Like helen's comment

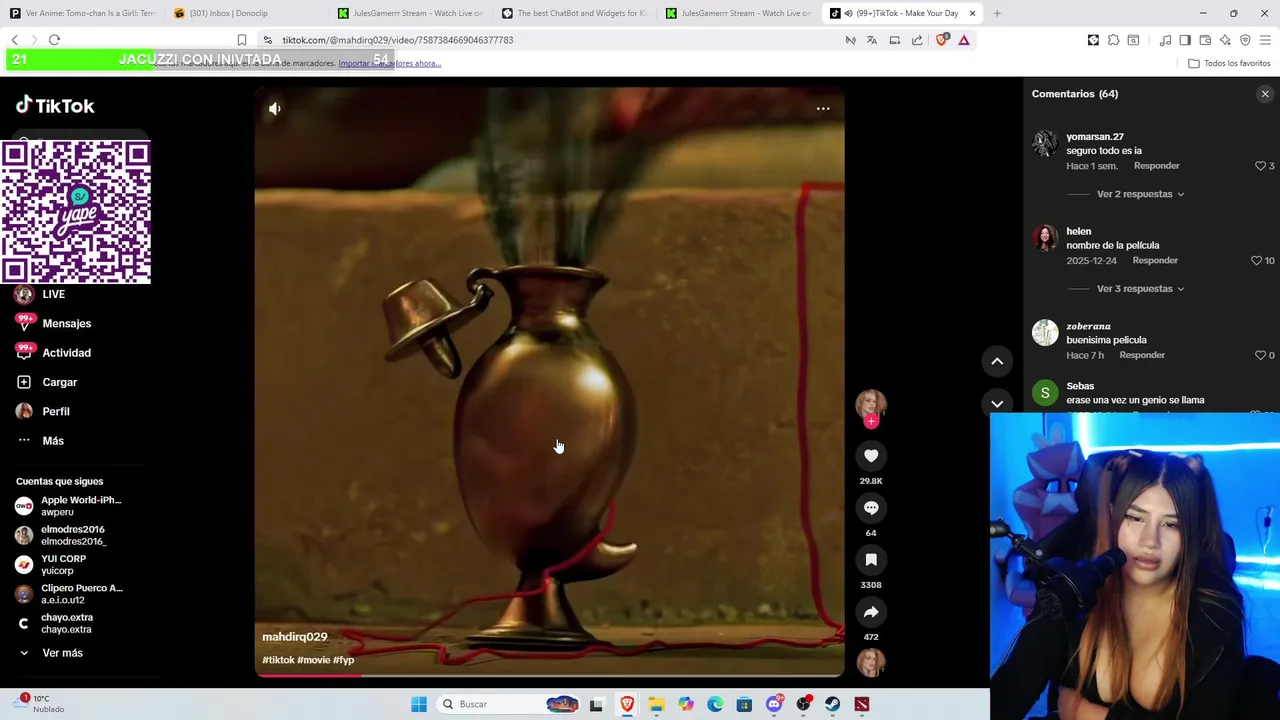click(1256, 261)
